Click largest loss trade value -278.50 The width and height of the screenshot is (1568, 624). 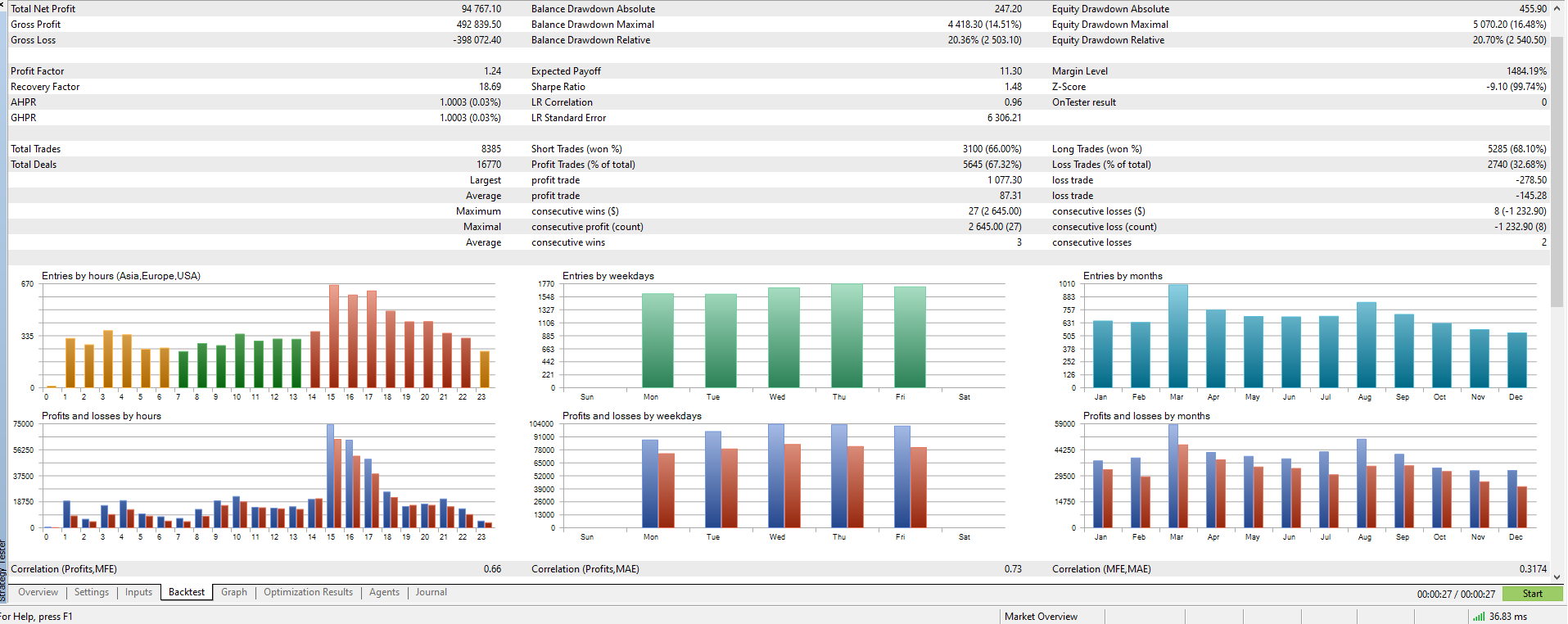pyautogui.click(x=1531, y=180)
